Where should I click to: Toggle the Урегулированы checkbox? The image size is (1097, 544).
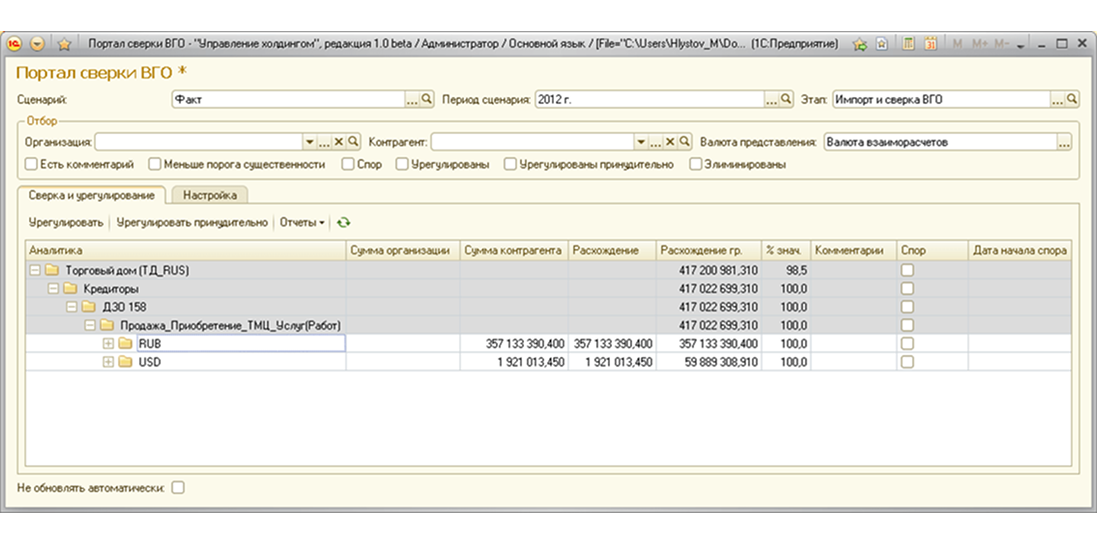pyautogui.click(x=402, y=165)
